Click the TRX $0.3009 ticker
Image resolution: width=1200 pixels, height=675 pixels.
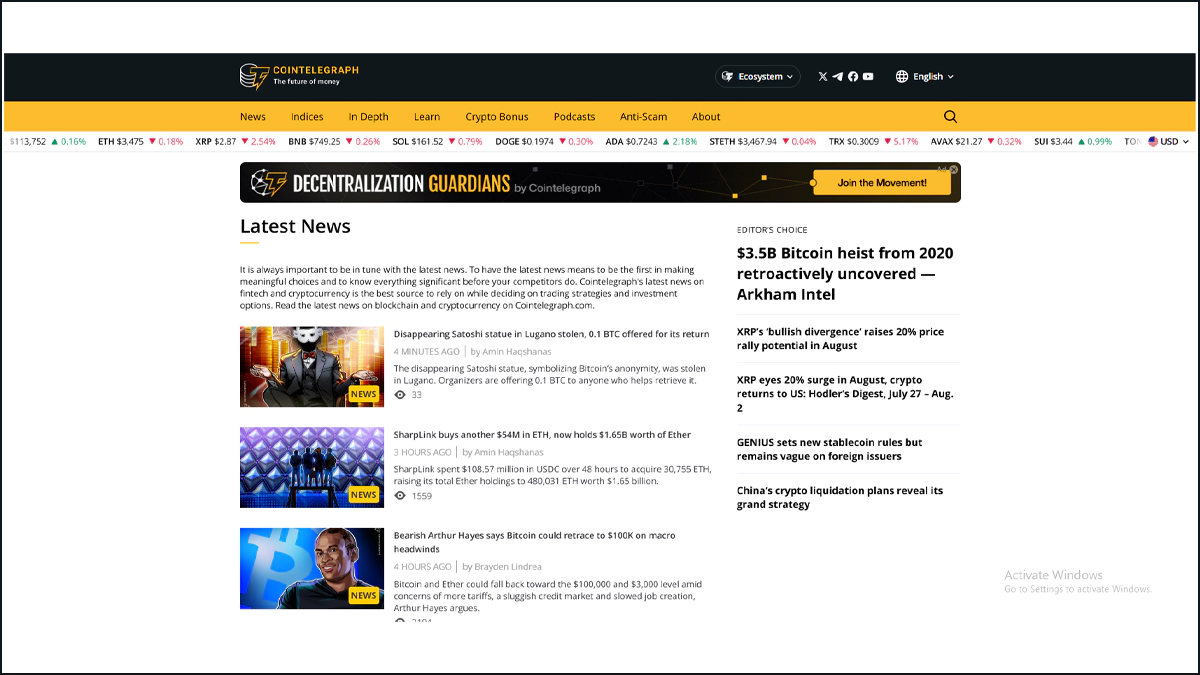[873, 141]
